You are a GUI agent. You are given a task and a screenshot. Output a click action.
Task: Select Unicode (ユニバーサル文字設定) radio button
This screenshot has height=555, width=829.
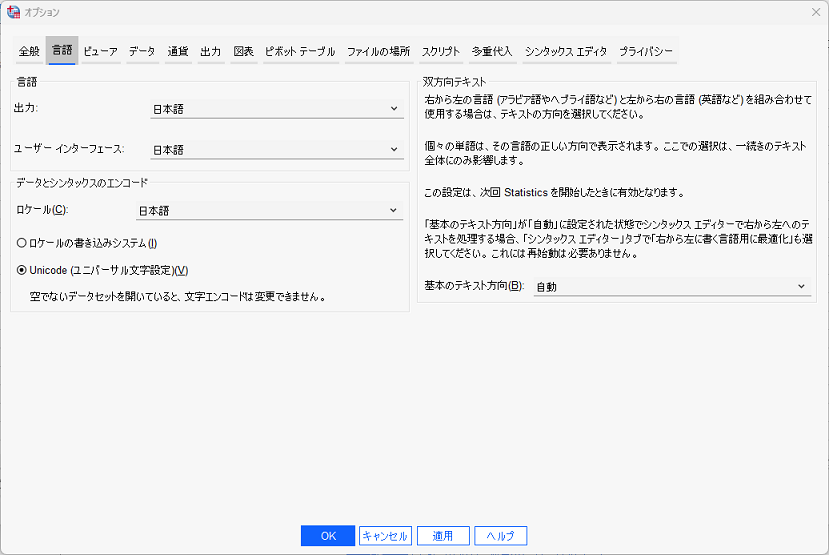(22, 270)
